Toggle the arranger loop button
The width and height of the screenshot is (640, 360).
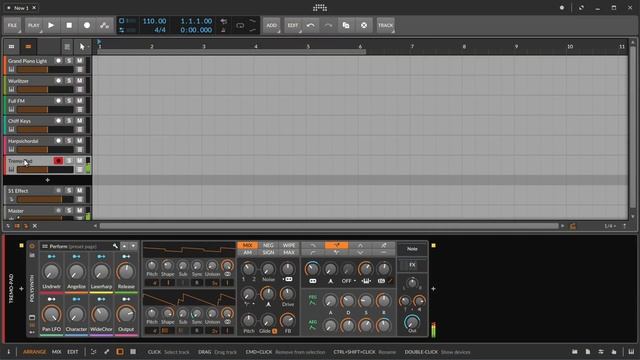tap(240, 25)
